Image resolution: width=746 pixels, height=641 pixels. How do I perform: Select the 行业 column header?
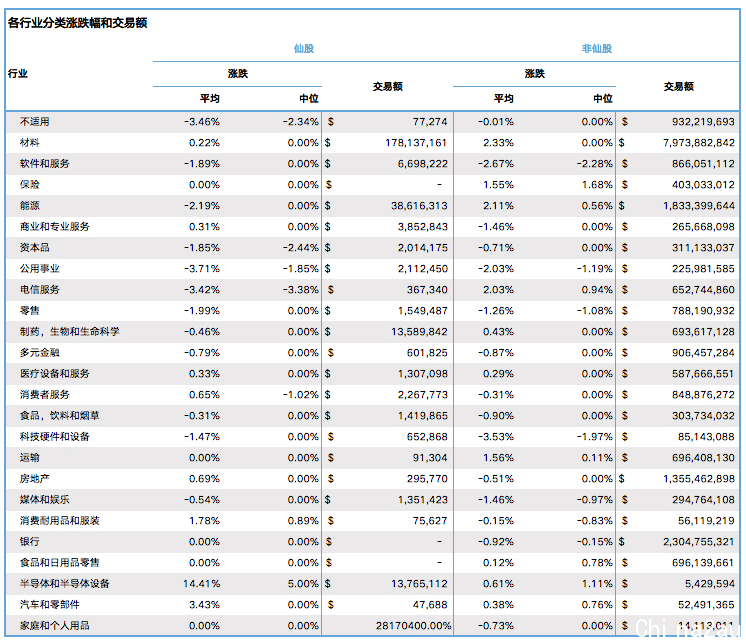pyautogui.click(x=18, y=73)
